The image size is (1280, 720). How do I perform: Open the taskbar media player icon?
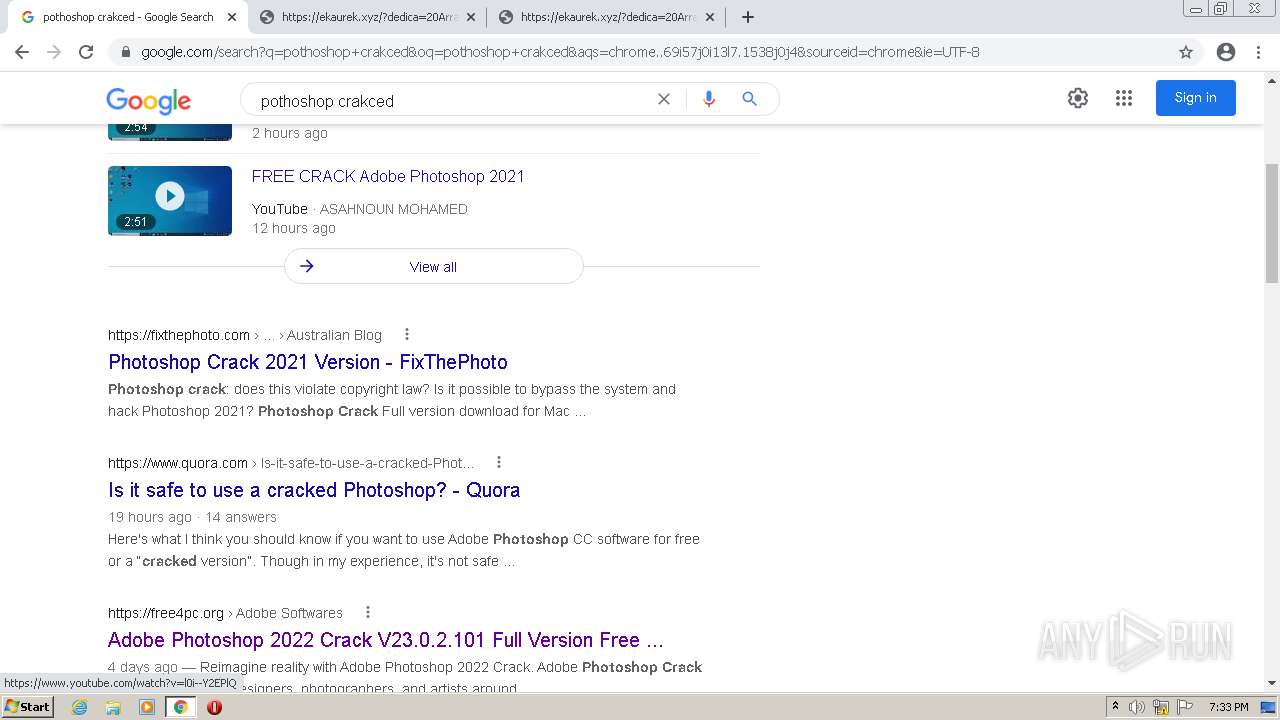click(x=147, y=707)
